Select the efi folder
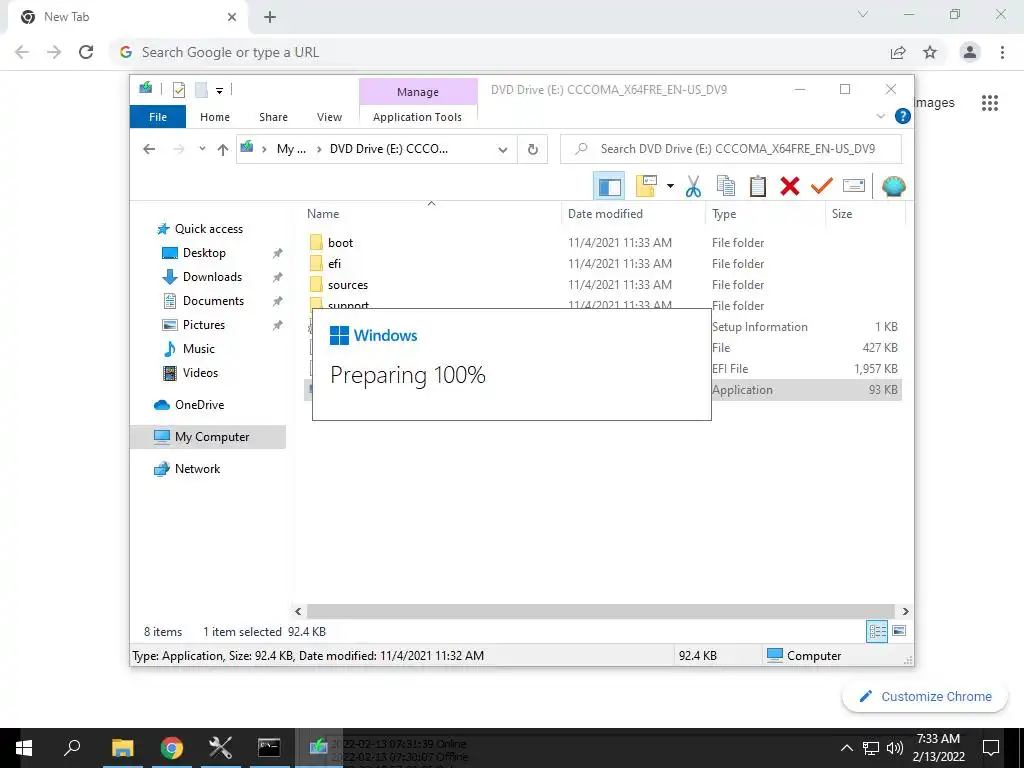Screen dimensions: 1024x768 click(334, 264)
